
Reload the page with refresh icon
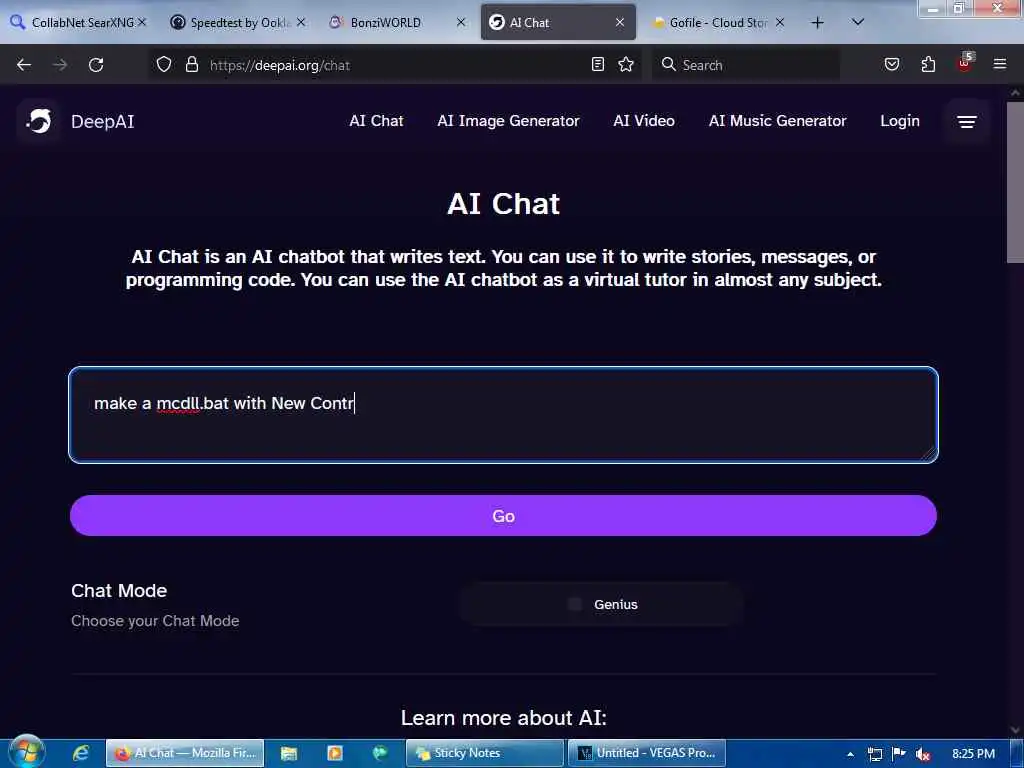[x=96, y=65]
